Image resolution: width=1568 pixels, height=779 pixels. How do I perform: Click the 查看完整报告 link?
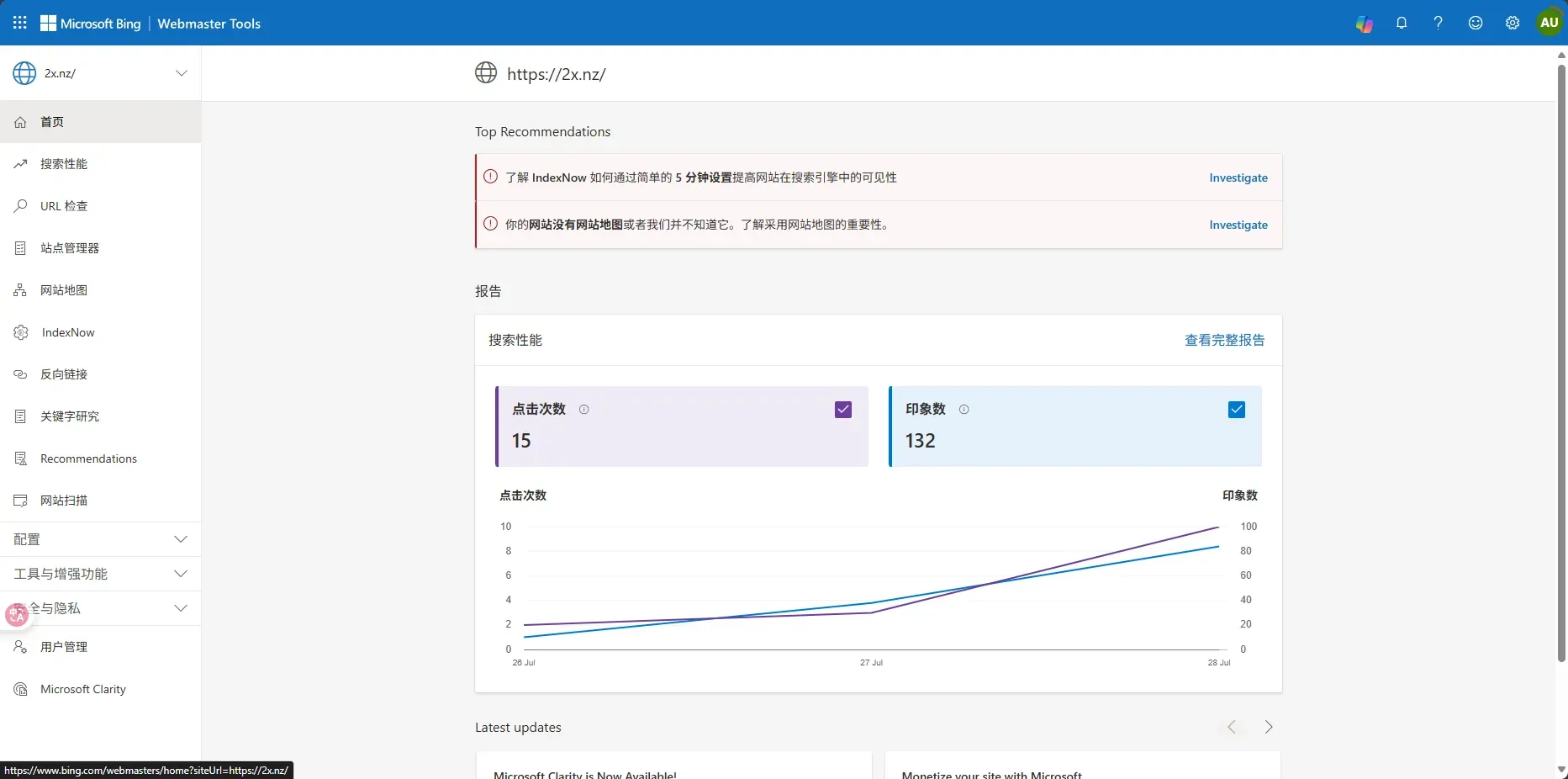coord(1224,340)
